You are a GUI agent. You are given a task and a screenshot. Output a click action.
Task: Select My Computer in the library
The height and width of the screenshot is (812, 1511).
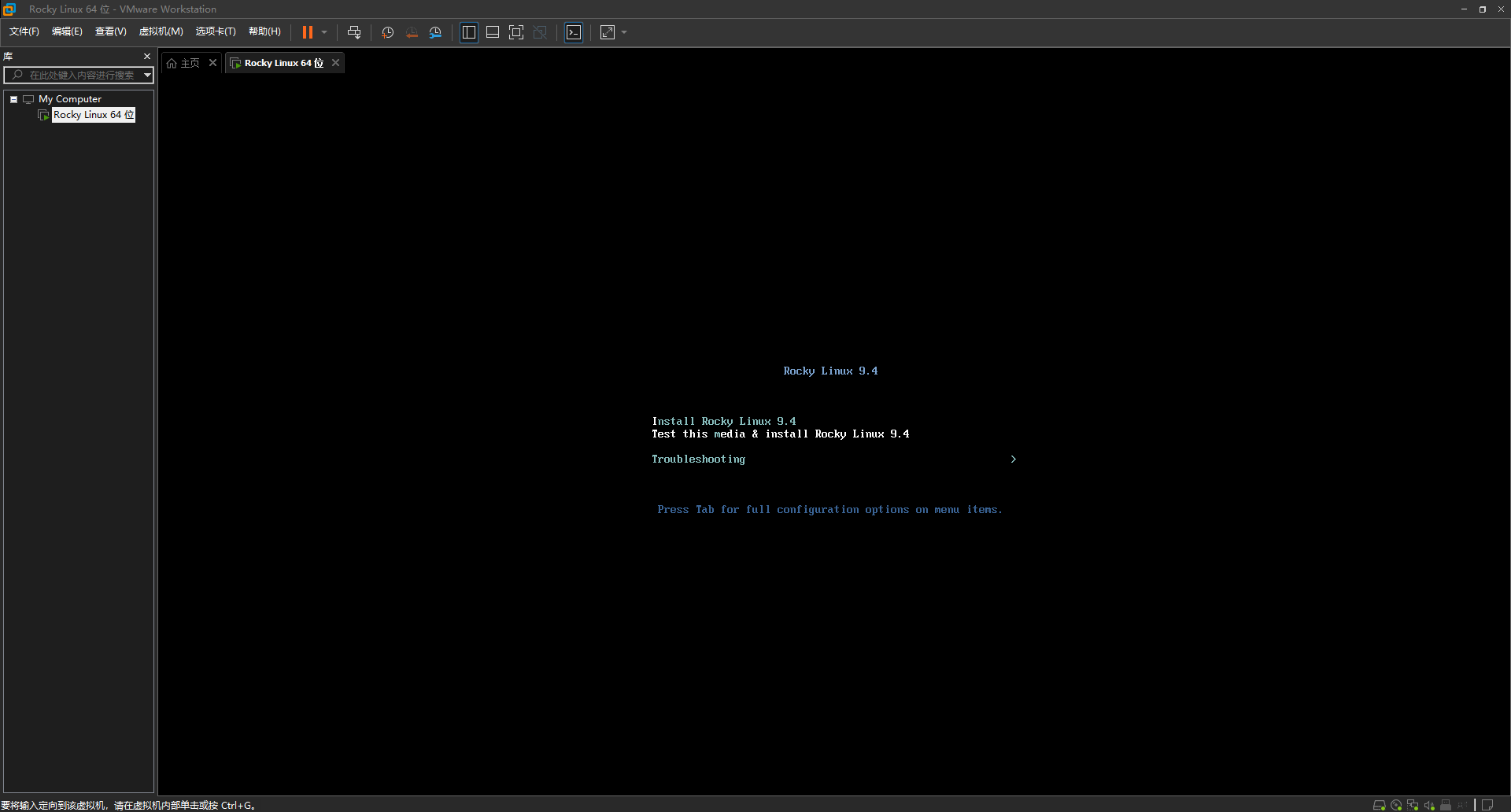70,99
